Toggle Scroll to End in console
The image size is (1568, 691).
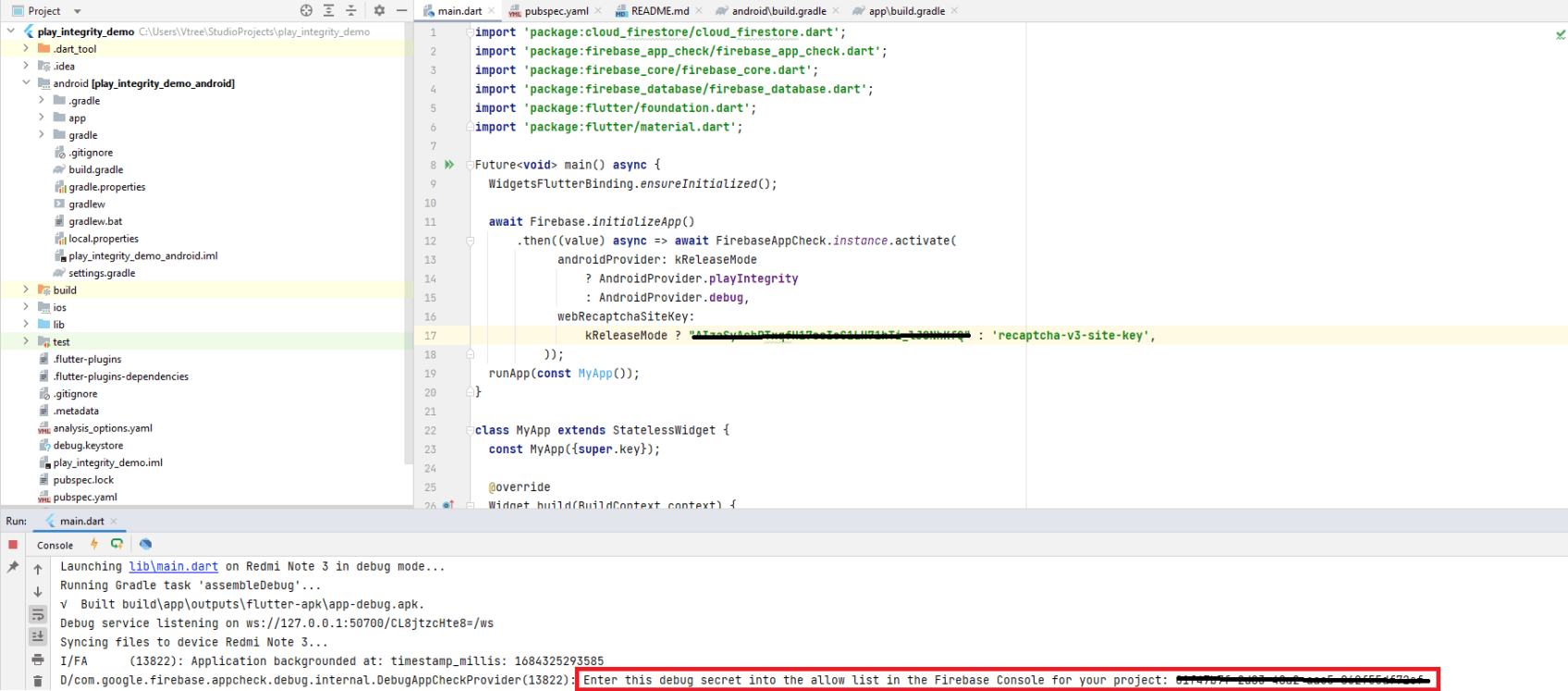(38, 636)
